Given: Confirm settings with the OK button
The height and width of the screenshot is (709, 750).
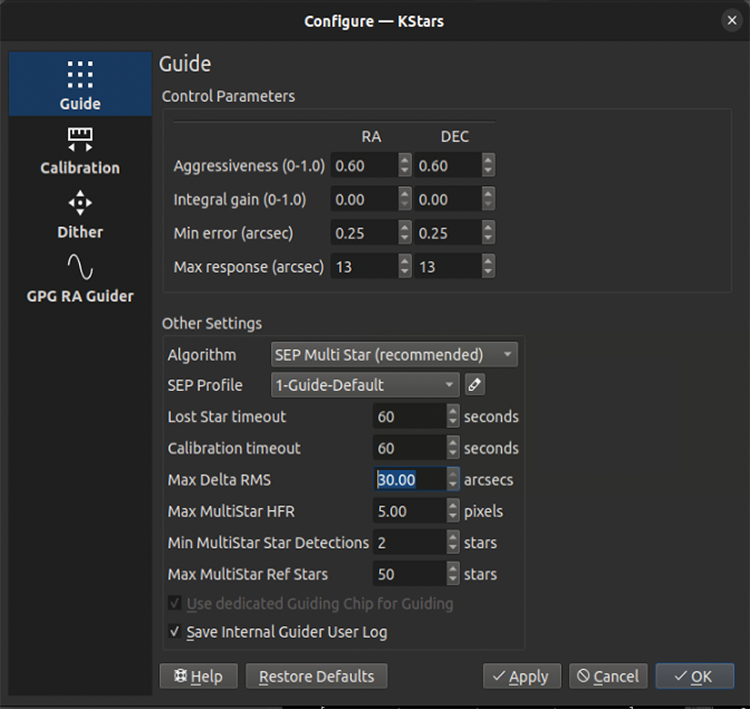Looking at the screenshot, I should (694, 677).
